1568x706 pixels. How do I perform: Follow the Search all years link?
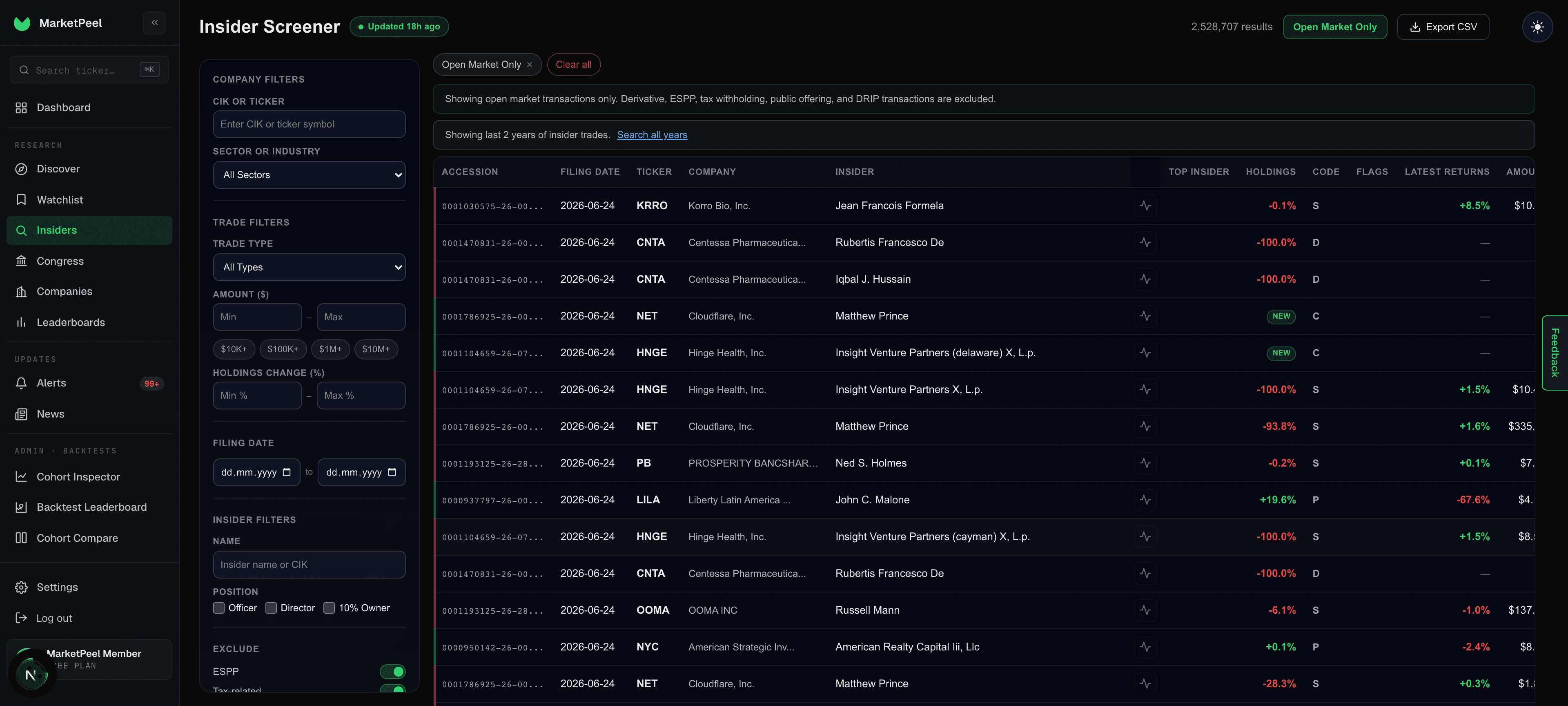coord(652,134)
